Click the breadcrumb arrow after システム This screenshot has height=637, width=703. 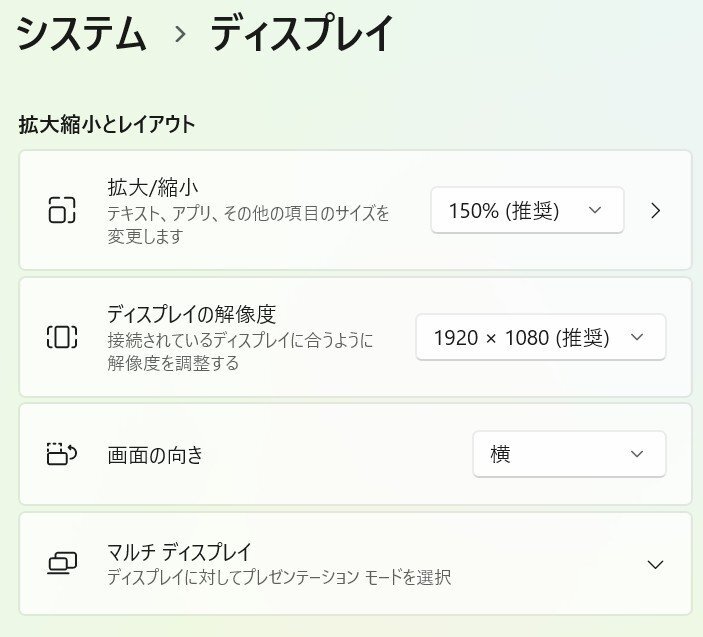(x=180, y=35)
